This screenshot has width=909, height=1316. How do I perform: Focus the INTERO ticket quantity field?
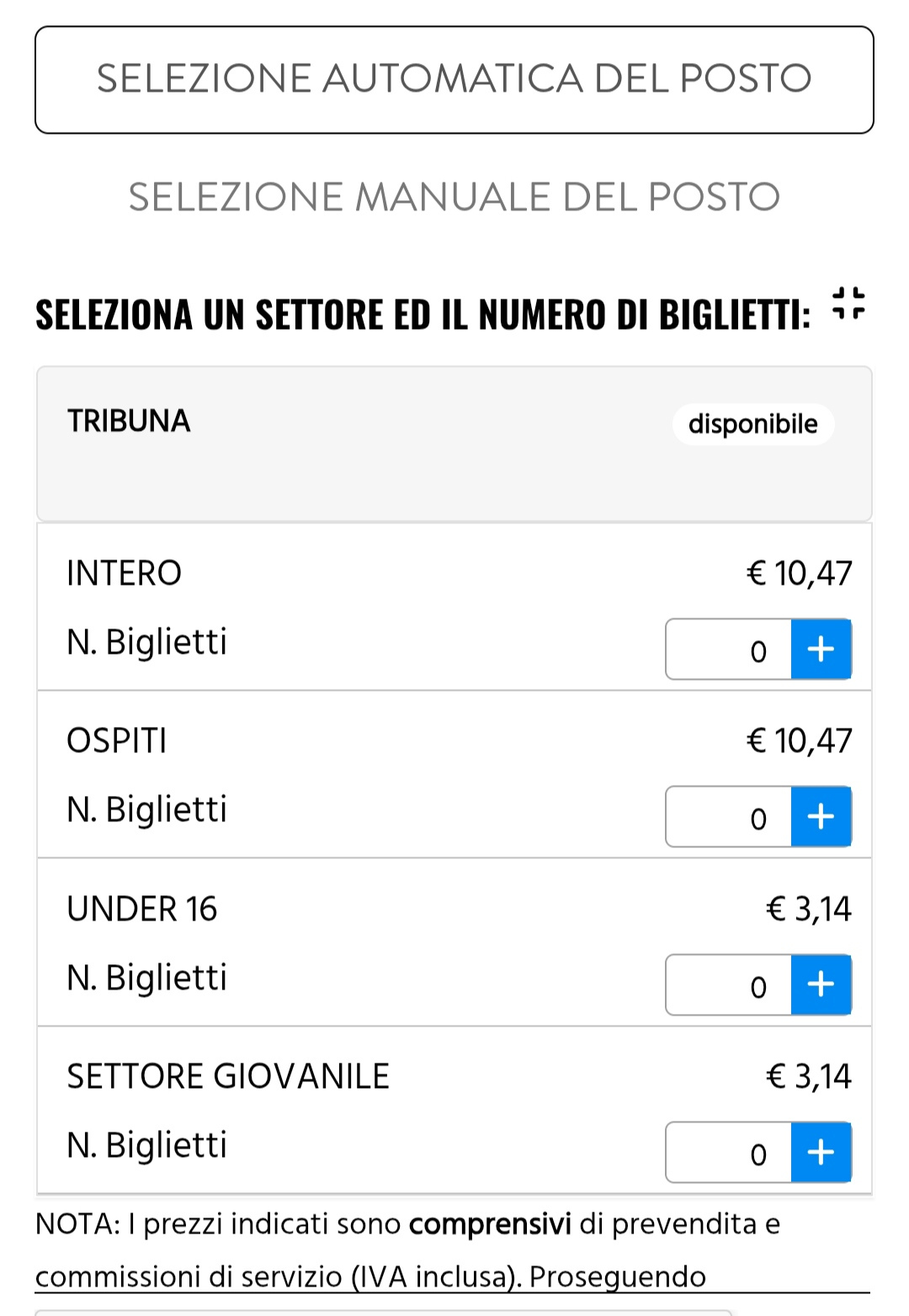pyautogui.click(x=729, y=650)
